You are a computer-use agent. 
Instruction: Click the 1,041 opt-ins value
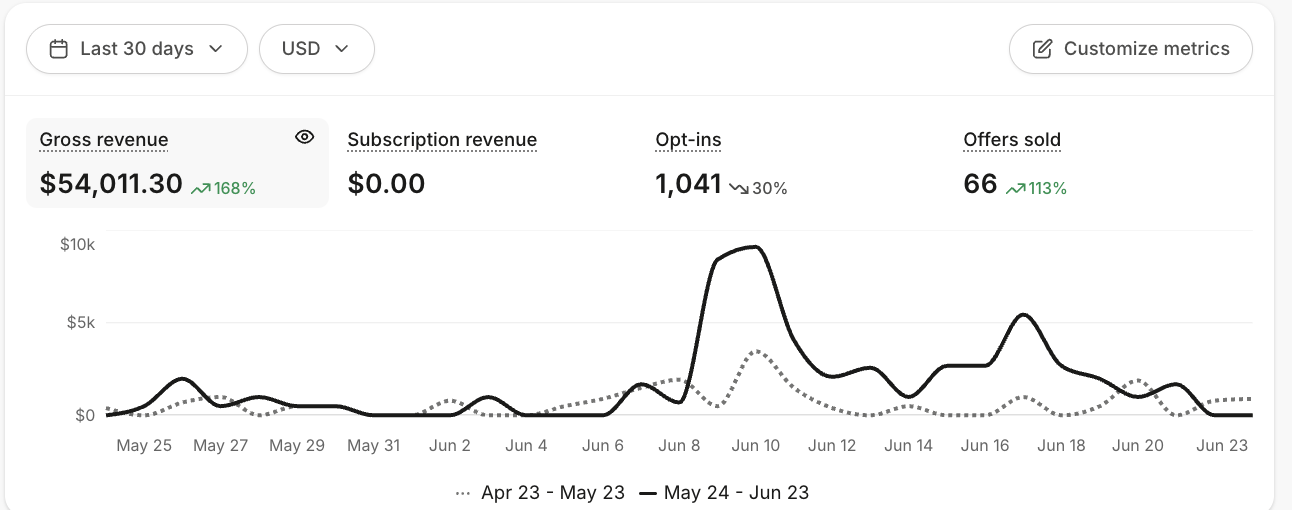[x=688, y=184]
